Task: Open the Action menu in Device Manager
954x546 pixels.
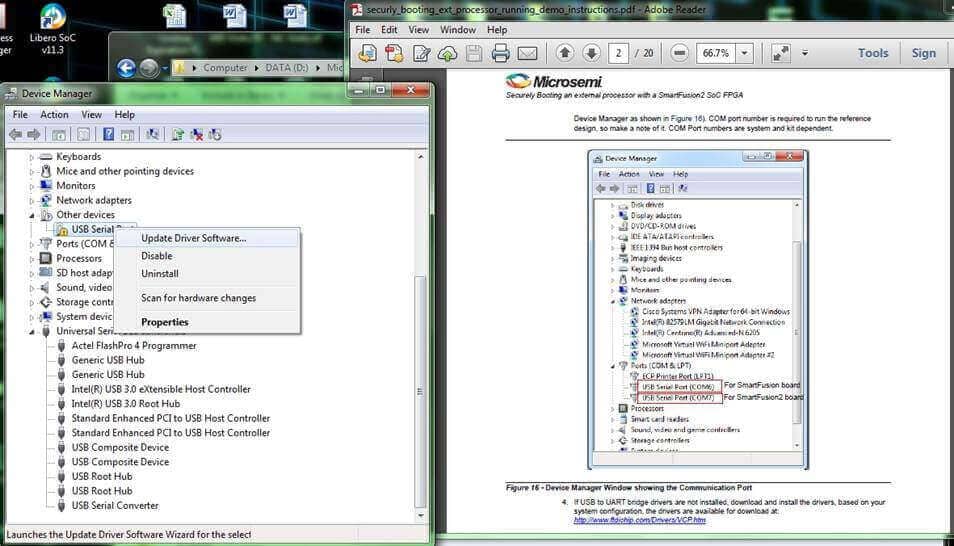Action: [54, 115]
